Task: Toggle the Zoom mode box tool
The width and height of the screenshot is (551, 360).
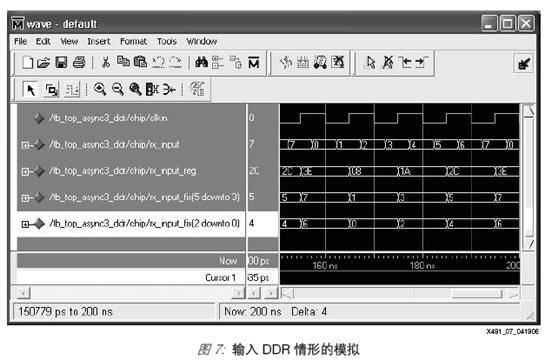Action: 52,89
